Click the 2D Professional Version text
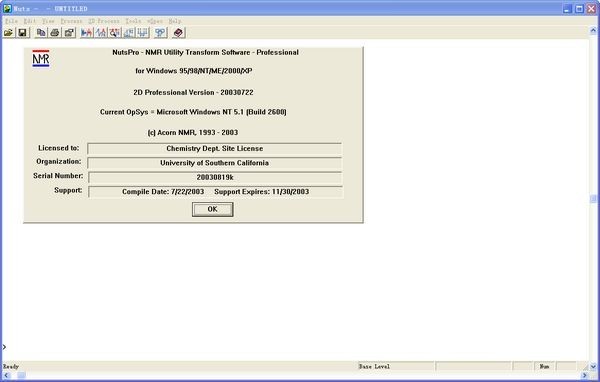Image resolution: width=600 pixels, height=382 pixels. click(x=193, y=93)
